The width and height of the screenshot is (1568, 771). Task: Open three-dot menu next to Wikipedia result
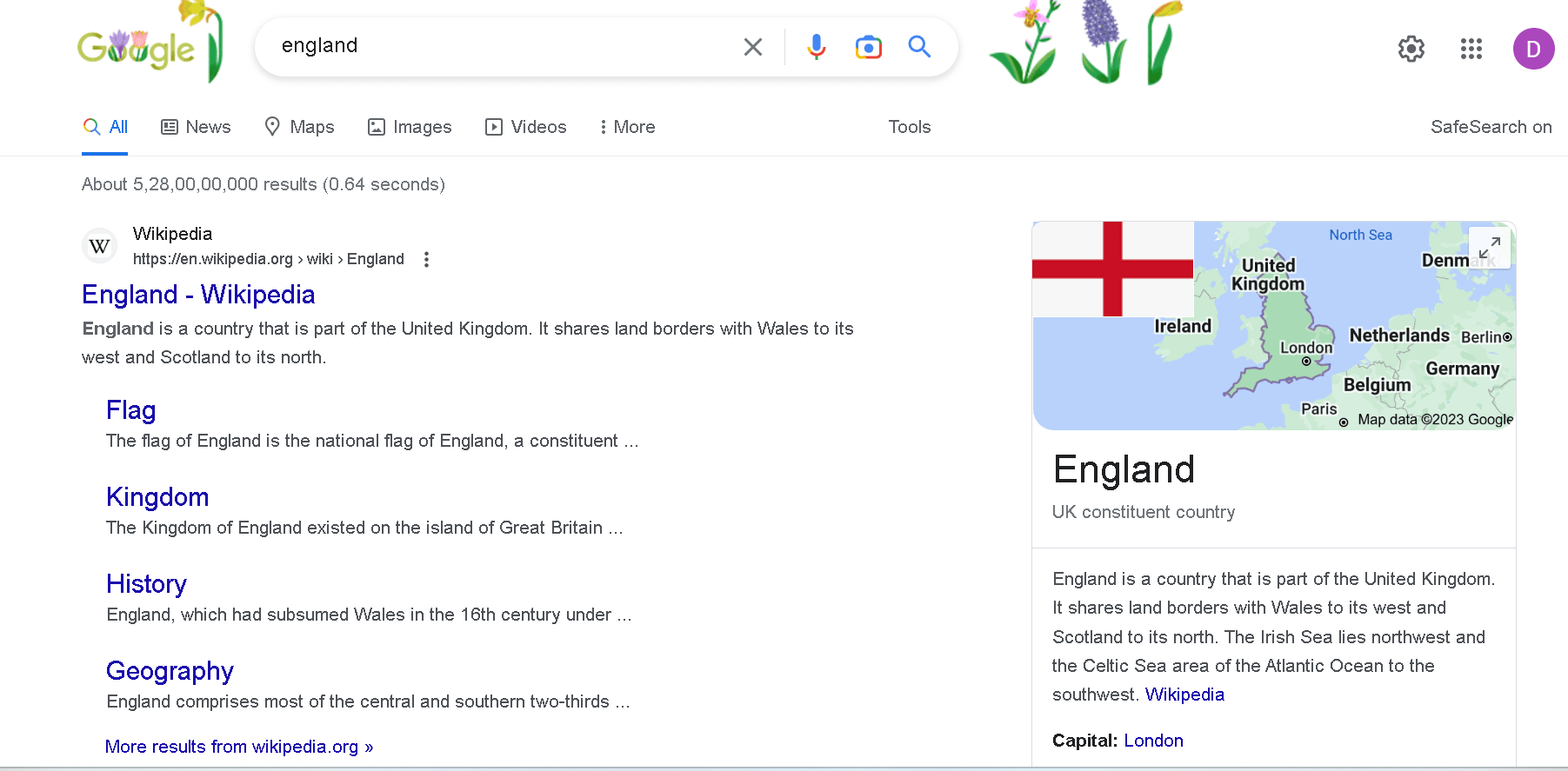pyautogui.click(x=426, y=259)
